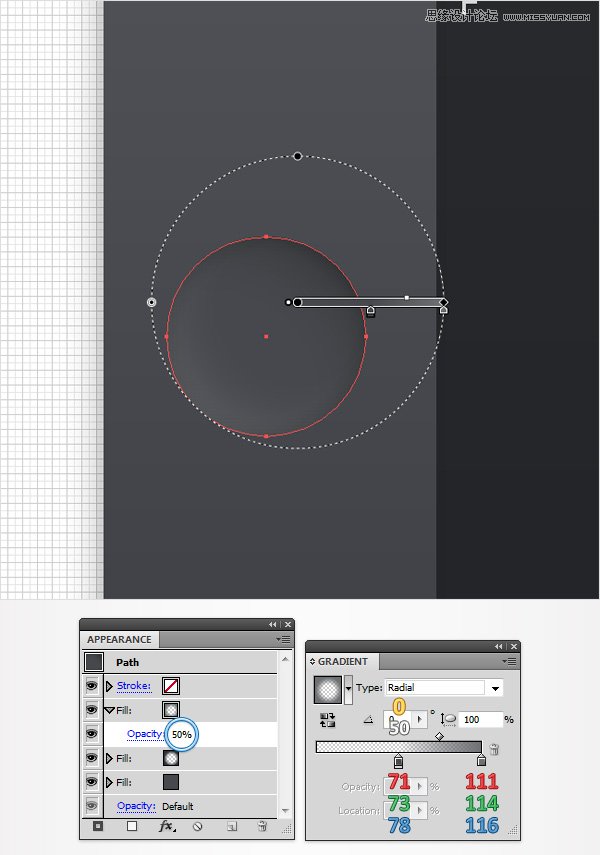This screenshot has height=855, width=600.
Task: Open the Appearance panel flyout menu icon
Action: (283, 639)
